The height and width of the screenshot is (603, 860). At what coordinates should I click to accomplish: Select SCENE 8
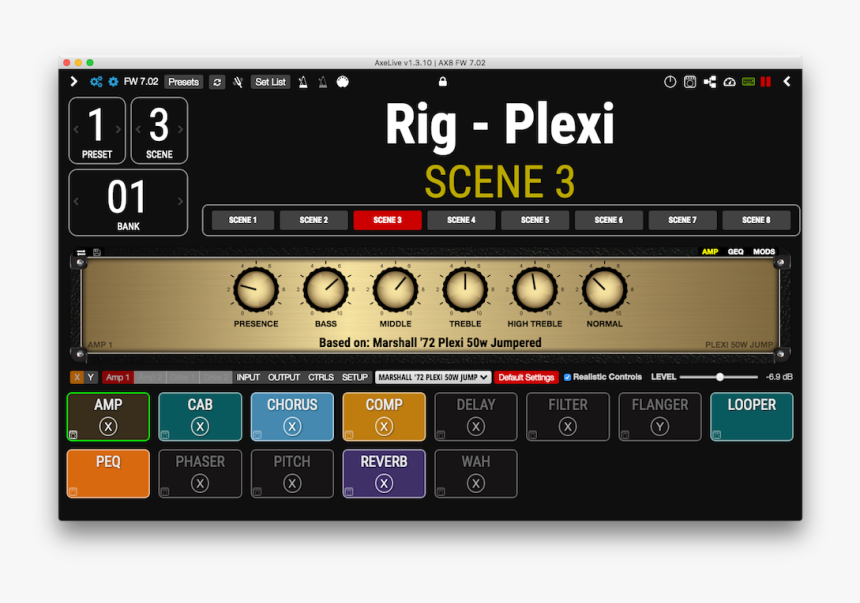coord(756,220)
